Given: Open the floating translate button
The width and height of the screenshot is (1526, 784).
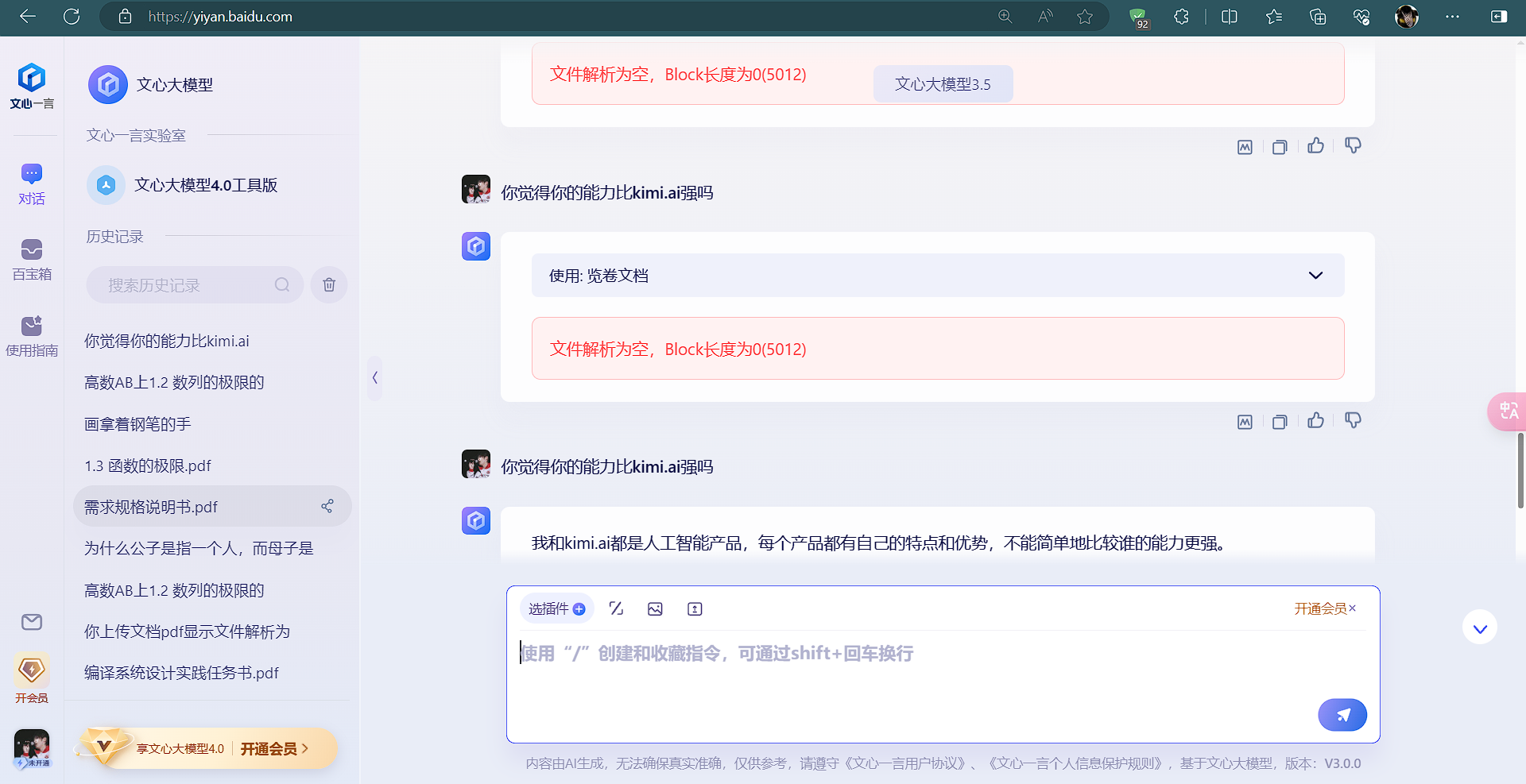Looking at the screenshot, I should 1507,411.
